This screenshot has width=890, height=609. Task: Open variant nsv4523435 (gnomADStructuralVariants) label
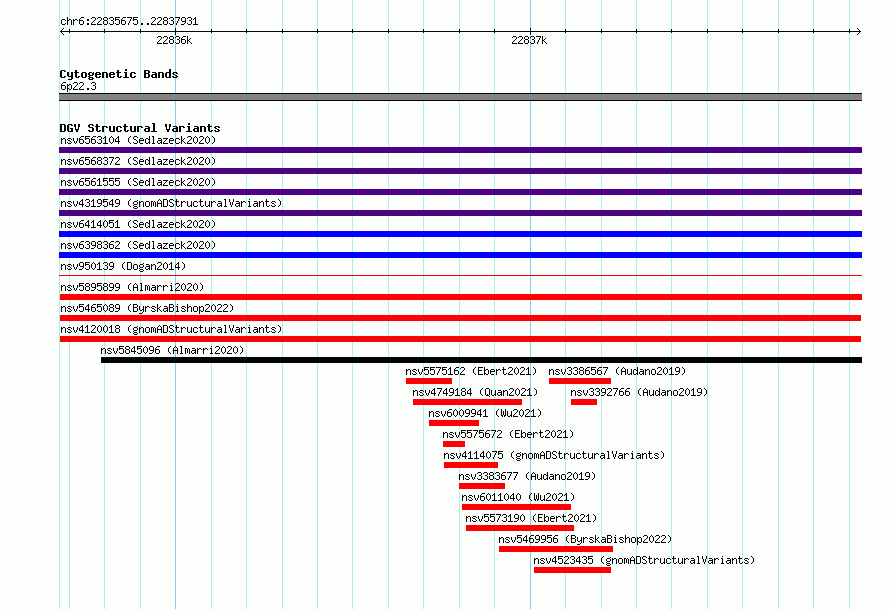[x=644, y=560]
